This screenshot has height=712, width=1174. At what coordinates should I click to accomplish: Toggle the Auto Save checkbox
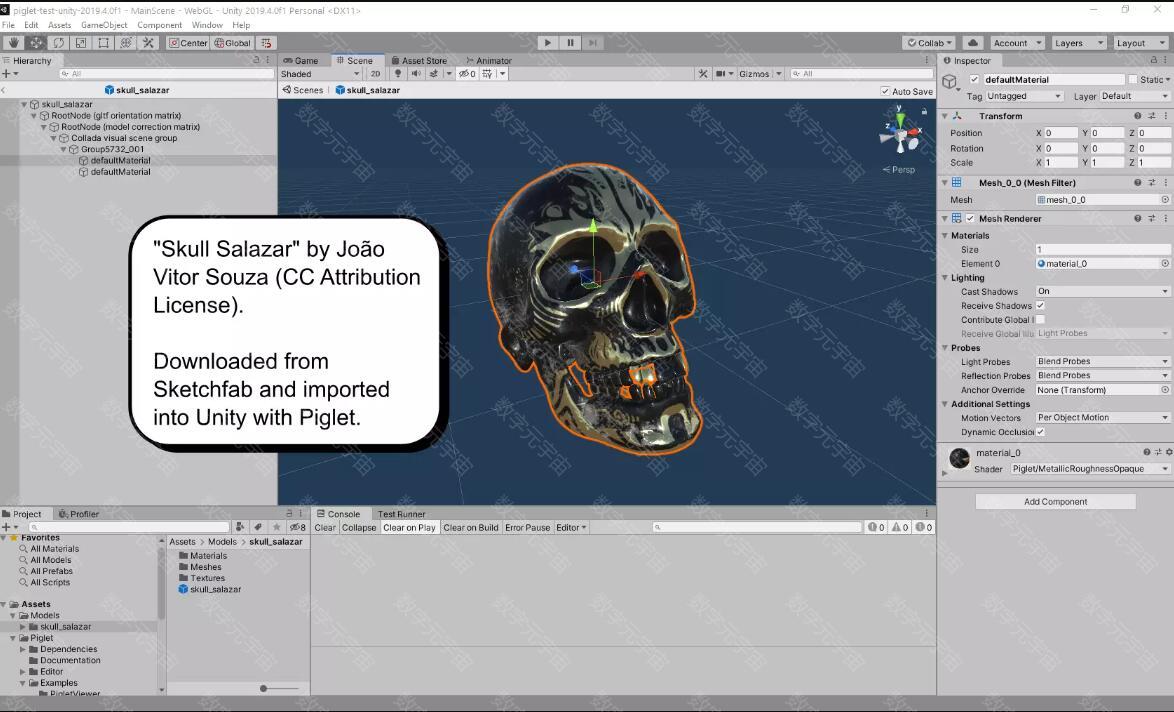point(886,91)
